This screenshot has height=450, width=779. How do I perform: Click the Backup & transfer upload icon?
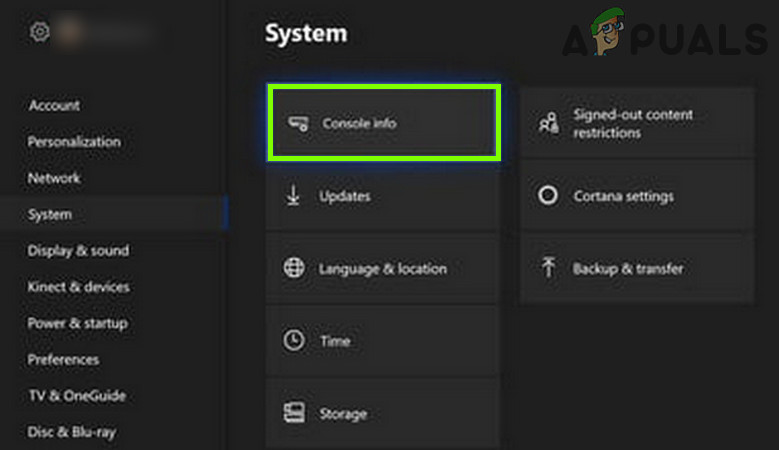(x=548, y=269)
